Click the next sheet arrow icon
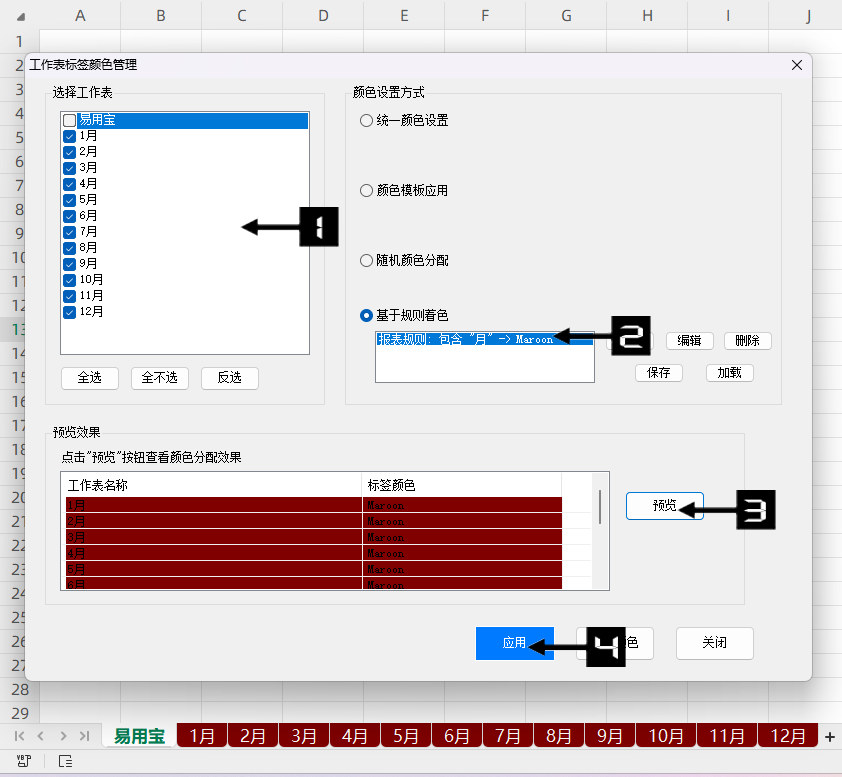 (64, 736)
